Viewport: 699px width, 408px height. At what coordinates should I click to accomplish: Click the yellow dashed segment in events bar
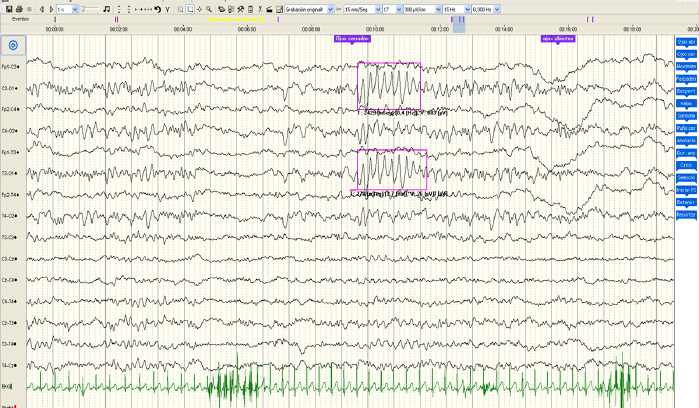coord(236,19)
